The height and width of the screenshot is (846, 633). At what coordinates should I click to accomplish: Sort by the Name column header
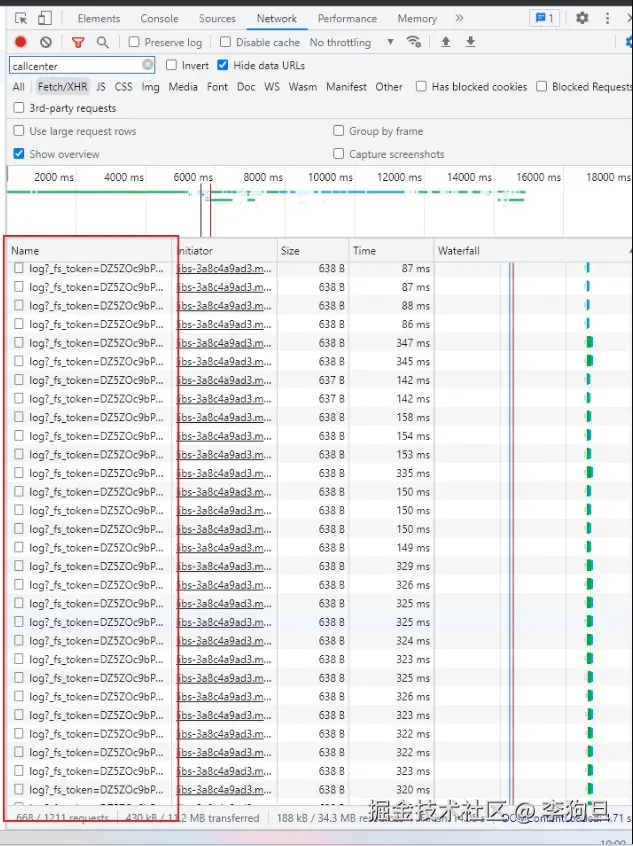pyautogui.click(x=90, y=250)
